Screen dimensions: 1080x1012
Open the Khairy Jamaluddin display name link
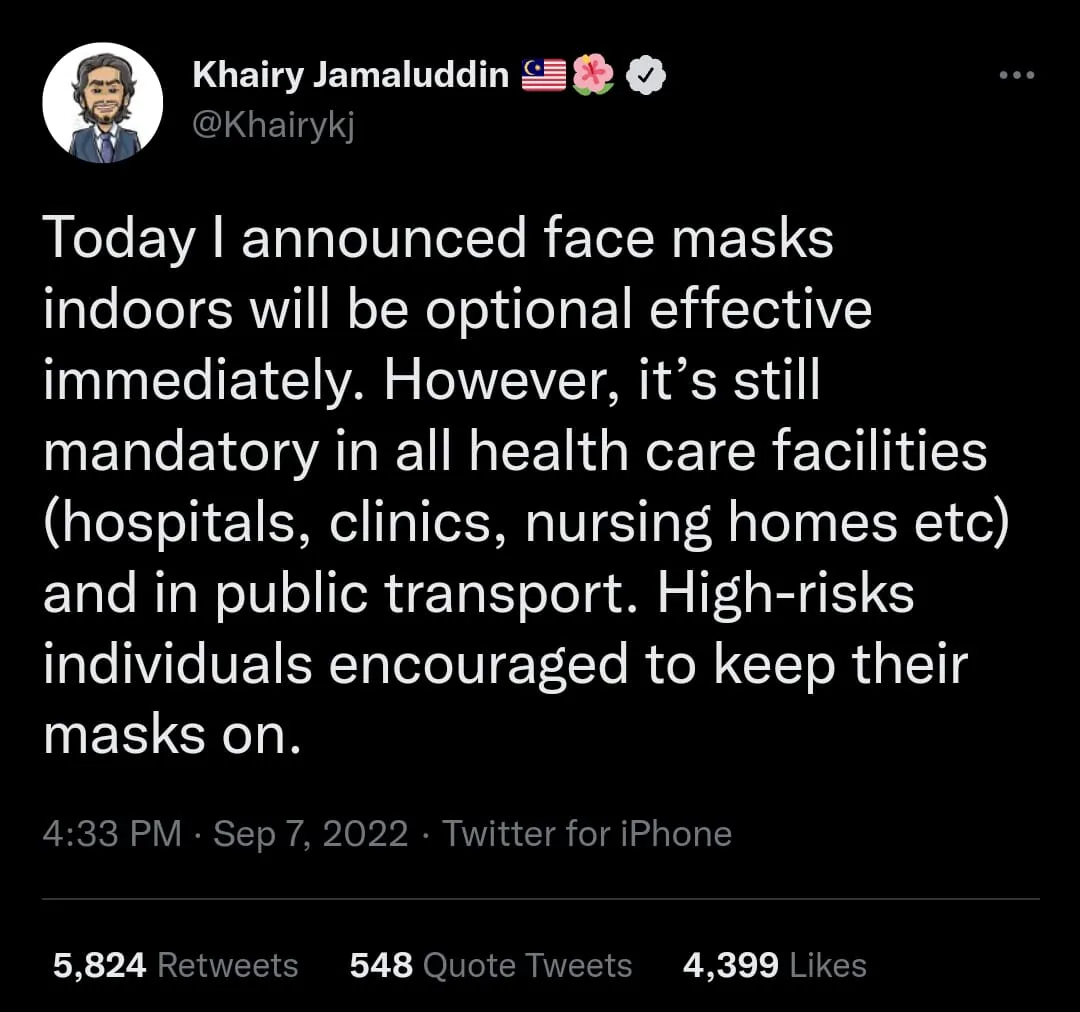[x=350, y=75]
